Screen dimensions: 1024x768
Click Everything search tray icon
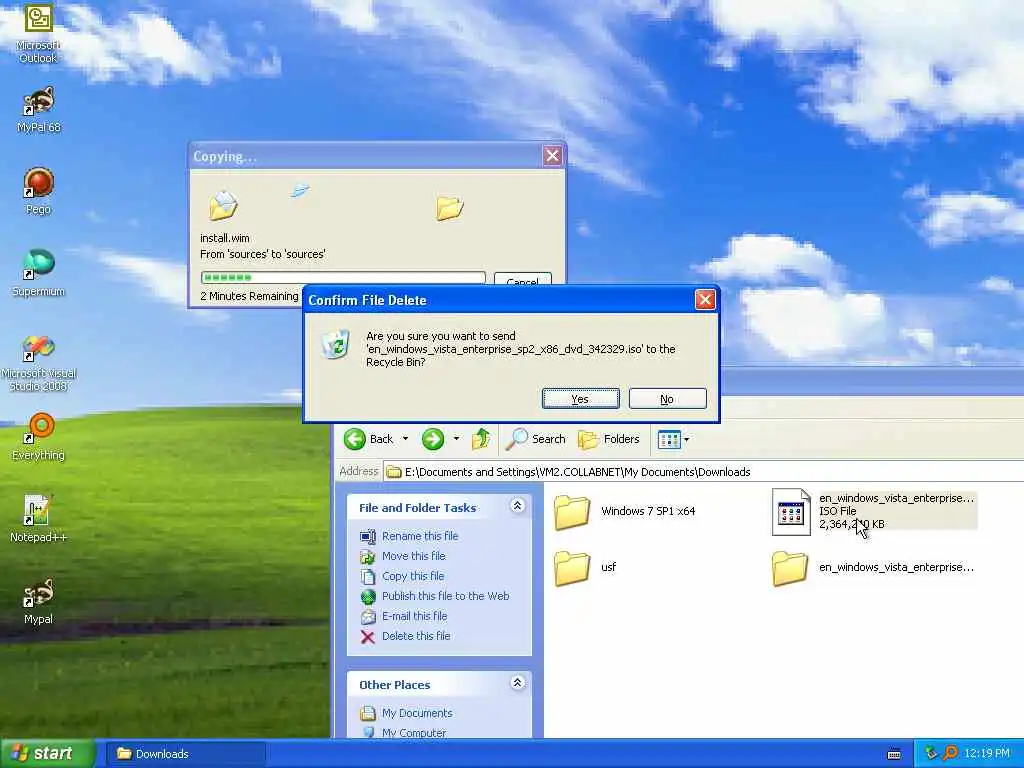click(950, 754)
